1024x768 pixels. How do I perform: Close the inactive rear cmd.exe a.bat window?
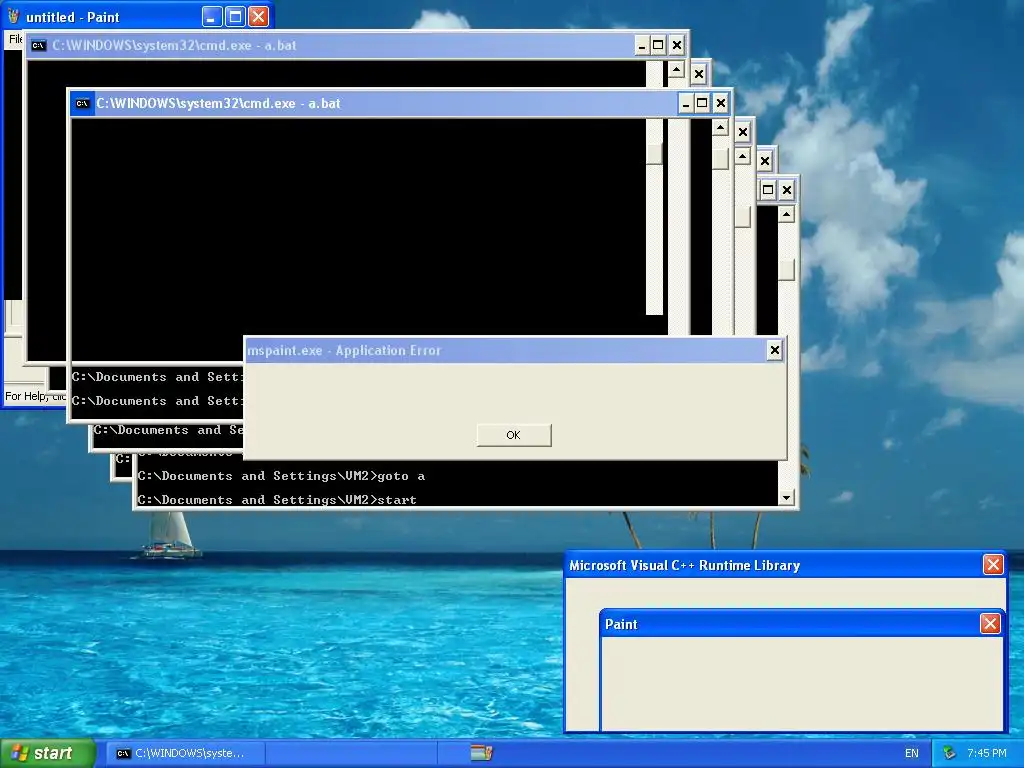[677, 45]
